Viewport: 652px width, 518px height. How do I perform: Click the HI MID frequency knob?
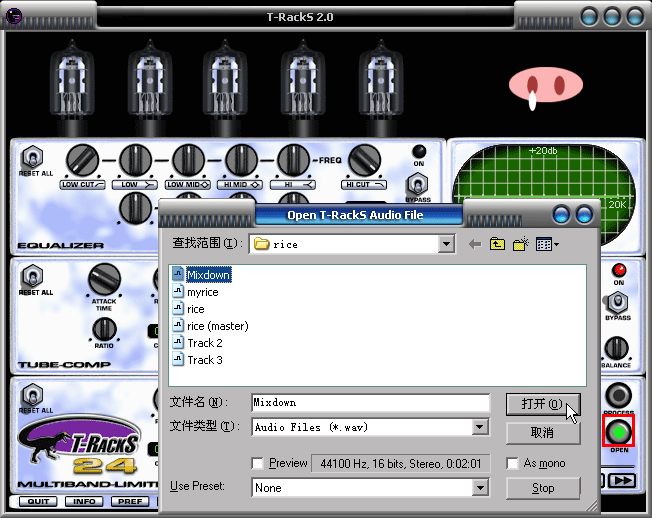[241, 160]
